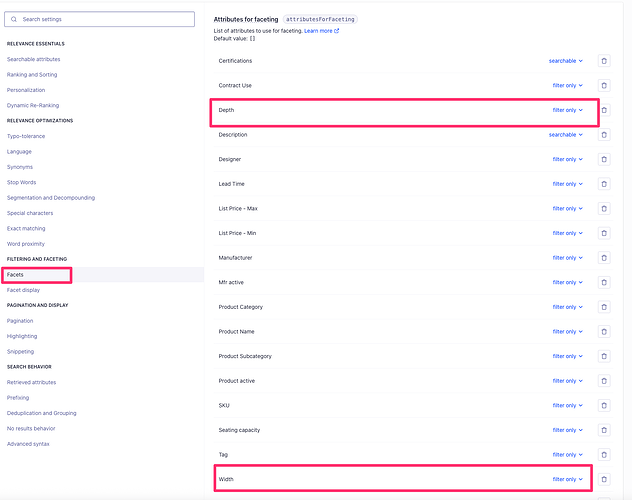Open Lead Time filter only dropdown
Viewport: 632px width, 500px height.
pyautogui.click(x=567, y=184)
